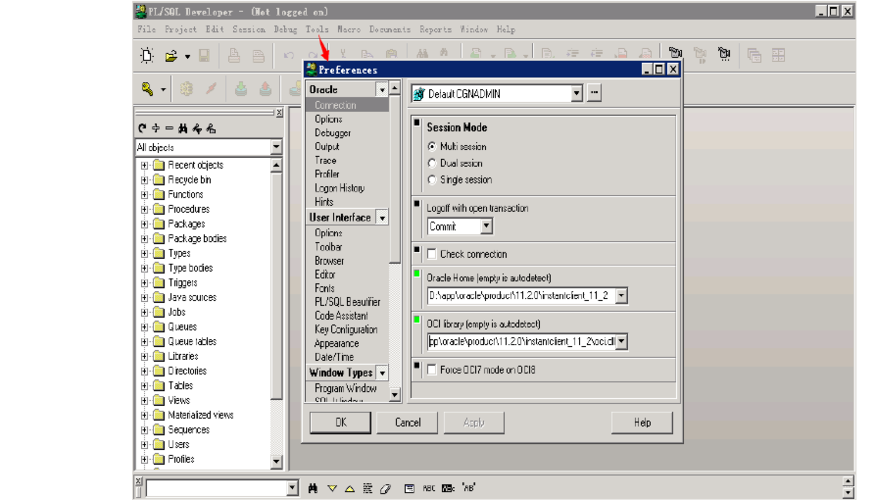This screenshot has height=500, width=875.
Task: Click the preferences list scroll down arrow
Action: 395,395
